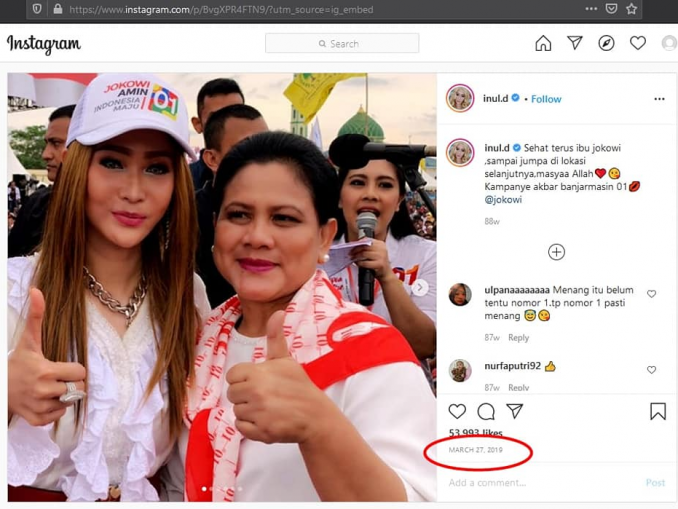Open comment bubble icon under photo

pyautogui.click(x=486, y=411)
